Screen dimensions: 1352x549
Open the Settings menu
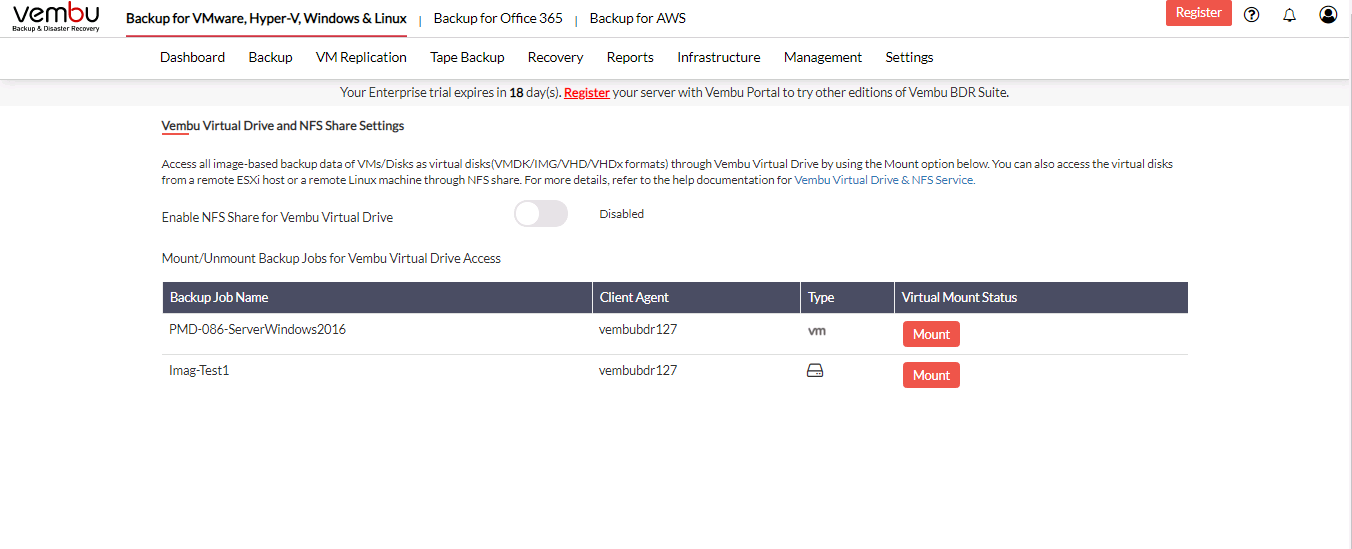pos(909,57)
